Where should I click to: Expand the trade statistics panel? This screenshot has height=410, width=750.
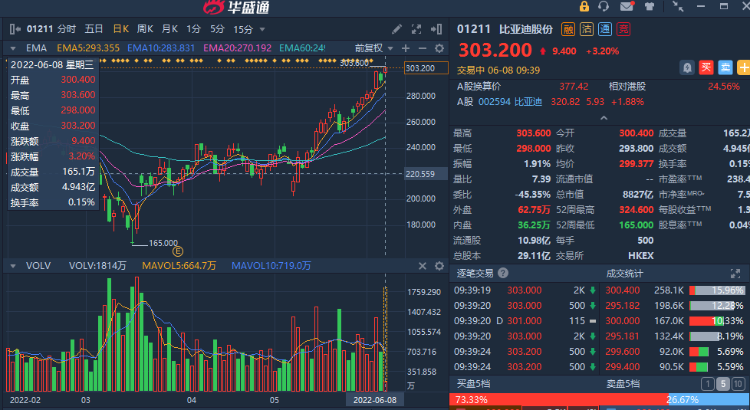pos(735,273)
